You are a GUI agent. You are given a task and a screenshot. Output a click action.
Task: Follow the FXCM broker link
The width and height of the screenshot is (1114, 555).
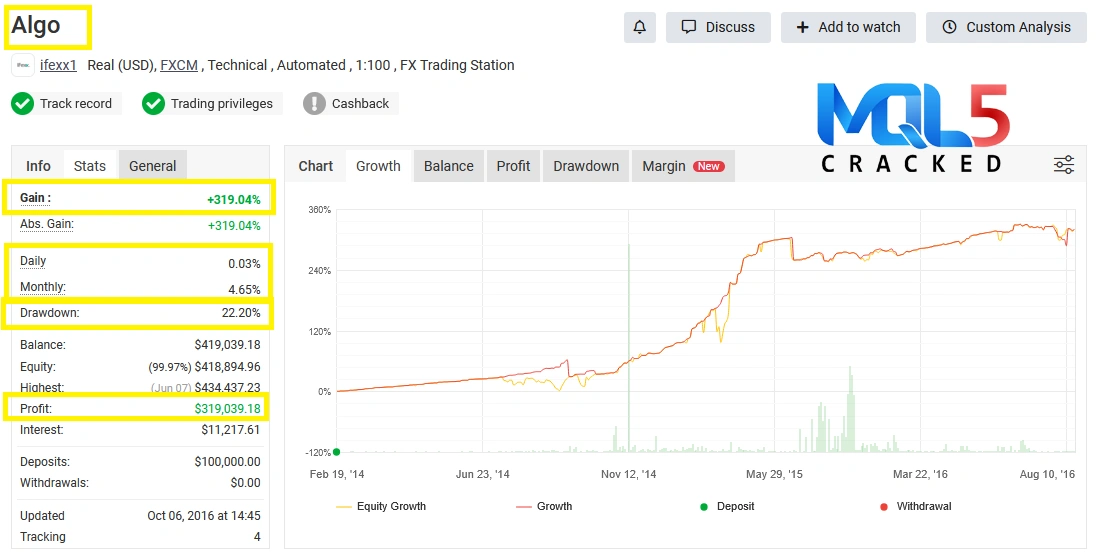[179, 65]
